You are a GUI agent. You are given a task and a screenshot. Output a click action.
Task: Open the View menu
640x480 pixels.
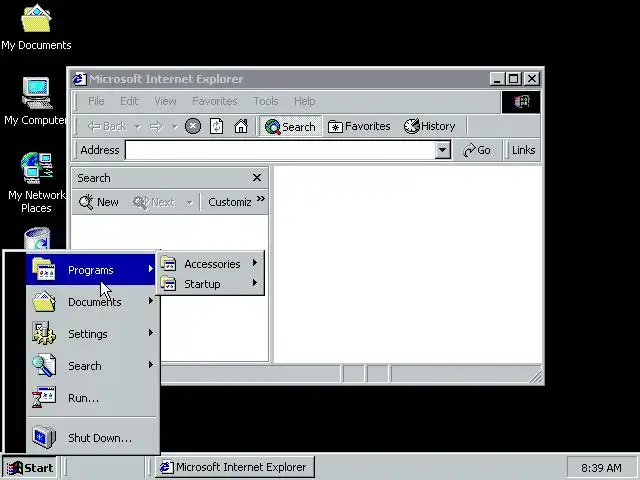(x=165, y=101)
